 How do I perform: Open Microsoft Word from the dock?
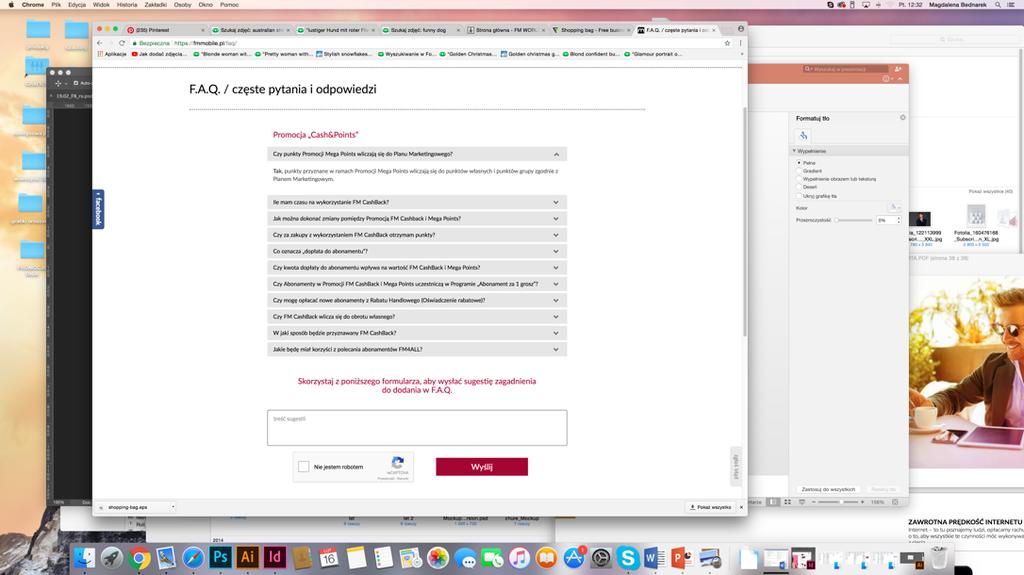[654, 557]
